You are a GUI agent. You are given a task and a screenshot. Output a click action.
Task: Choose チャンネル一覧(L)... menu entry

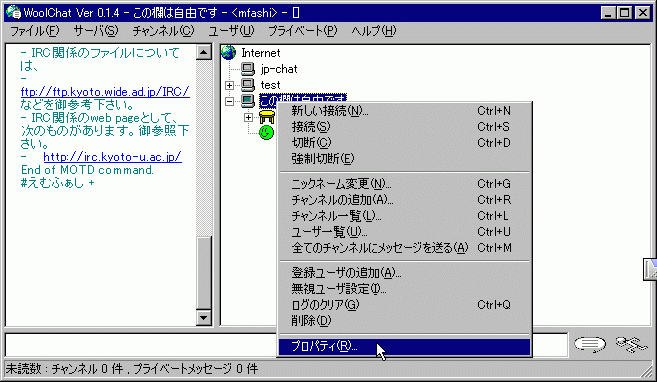(x=404, y=216)
